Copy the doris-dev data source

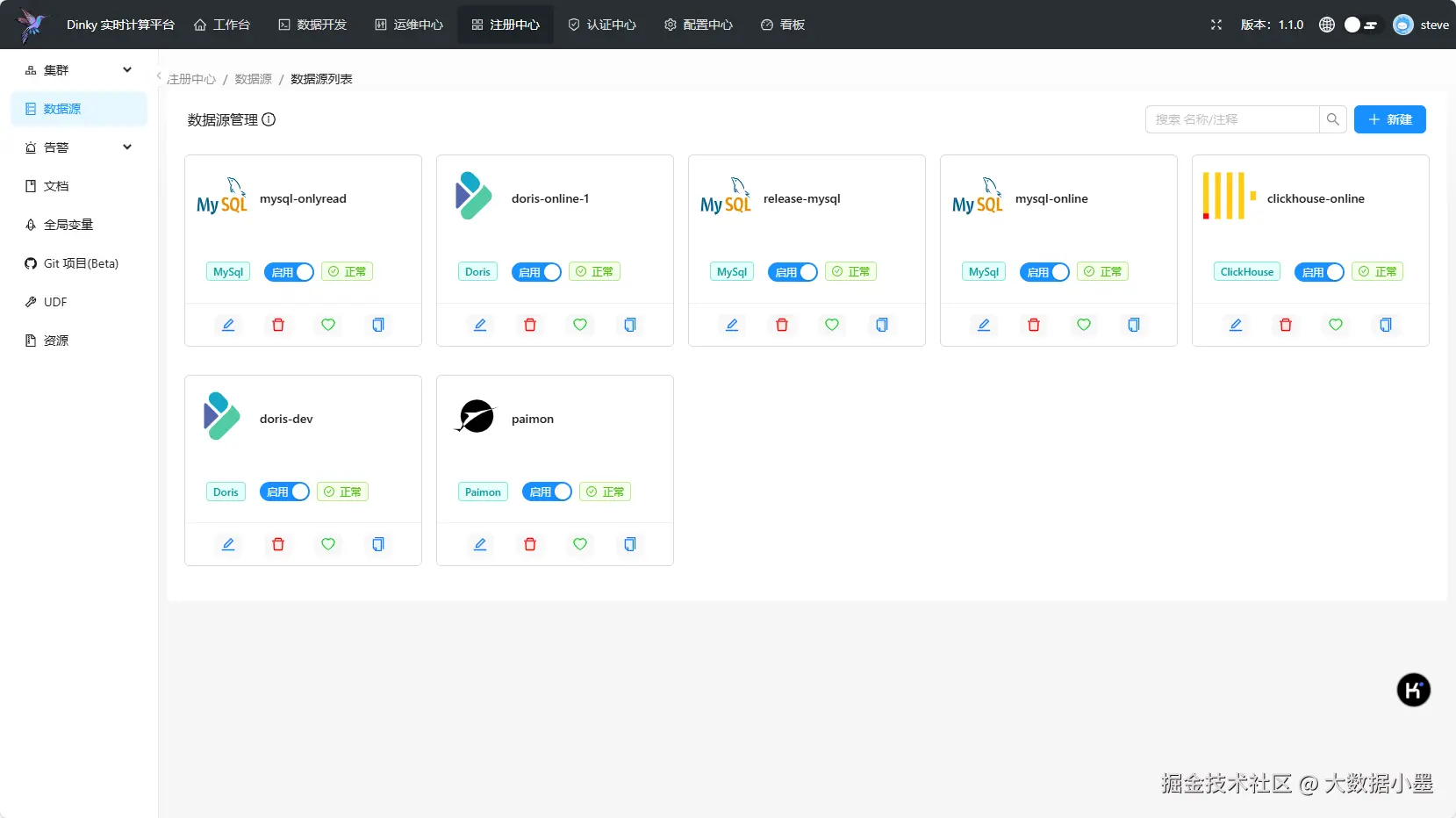pos(378,544)
